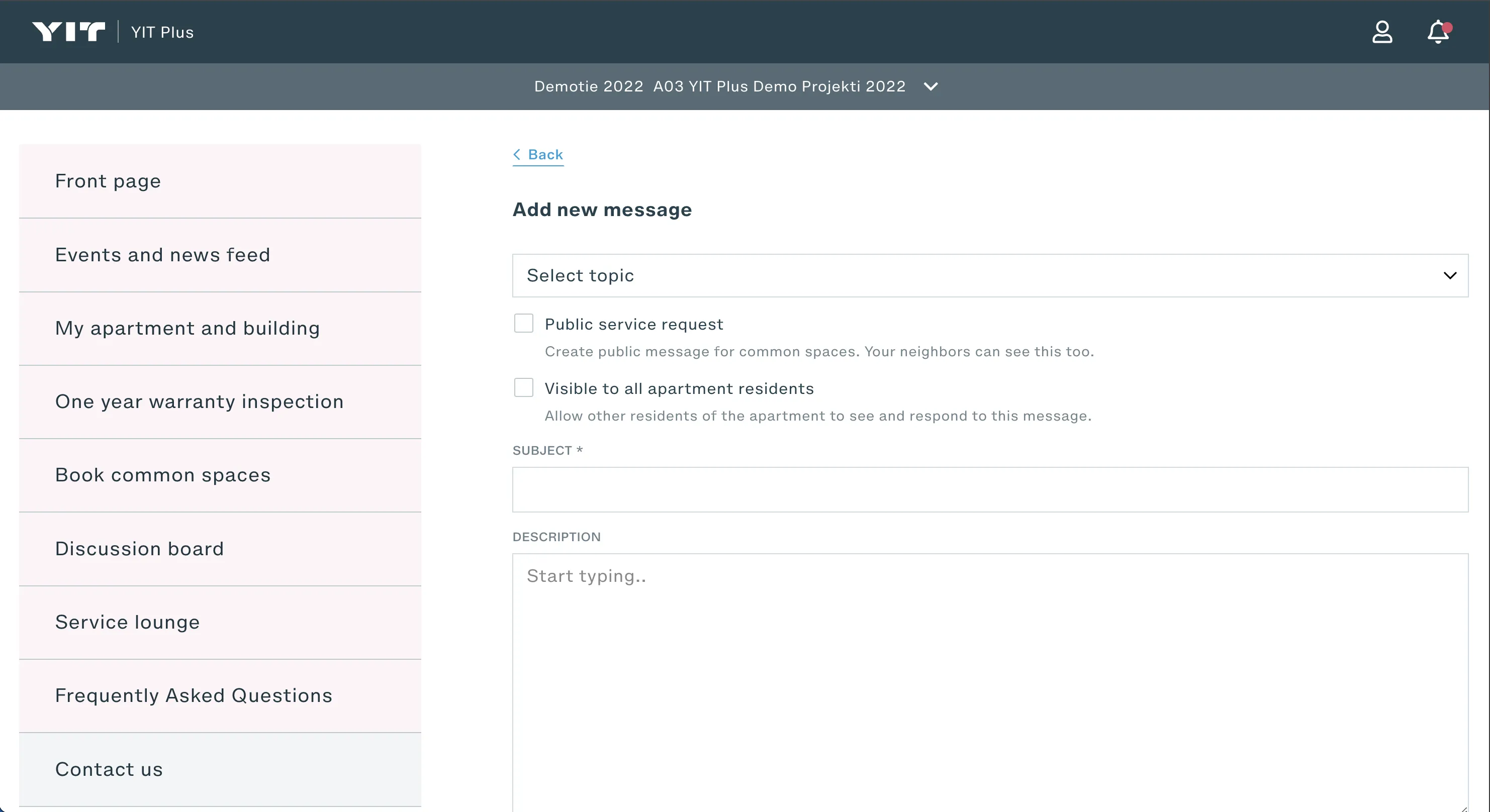1490x812 pixels.
Task: Focus the Description text area
Action: [990, 682]
